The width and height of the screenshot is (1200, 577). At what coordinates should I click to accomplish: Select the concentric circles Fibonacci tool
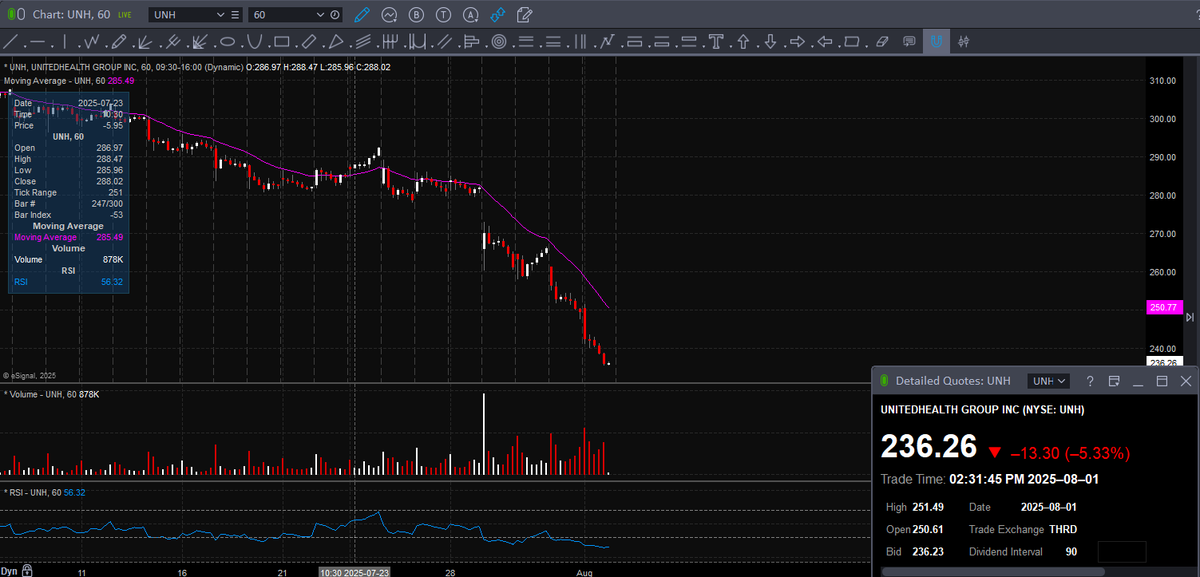(x=498, y=42)
